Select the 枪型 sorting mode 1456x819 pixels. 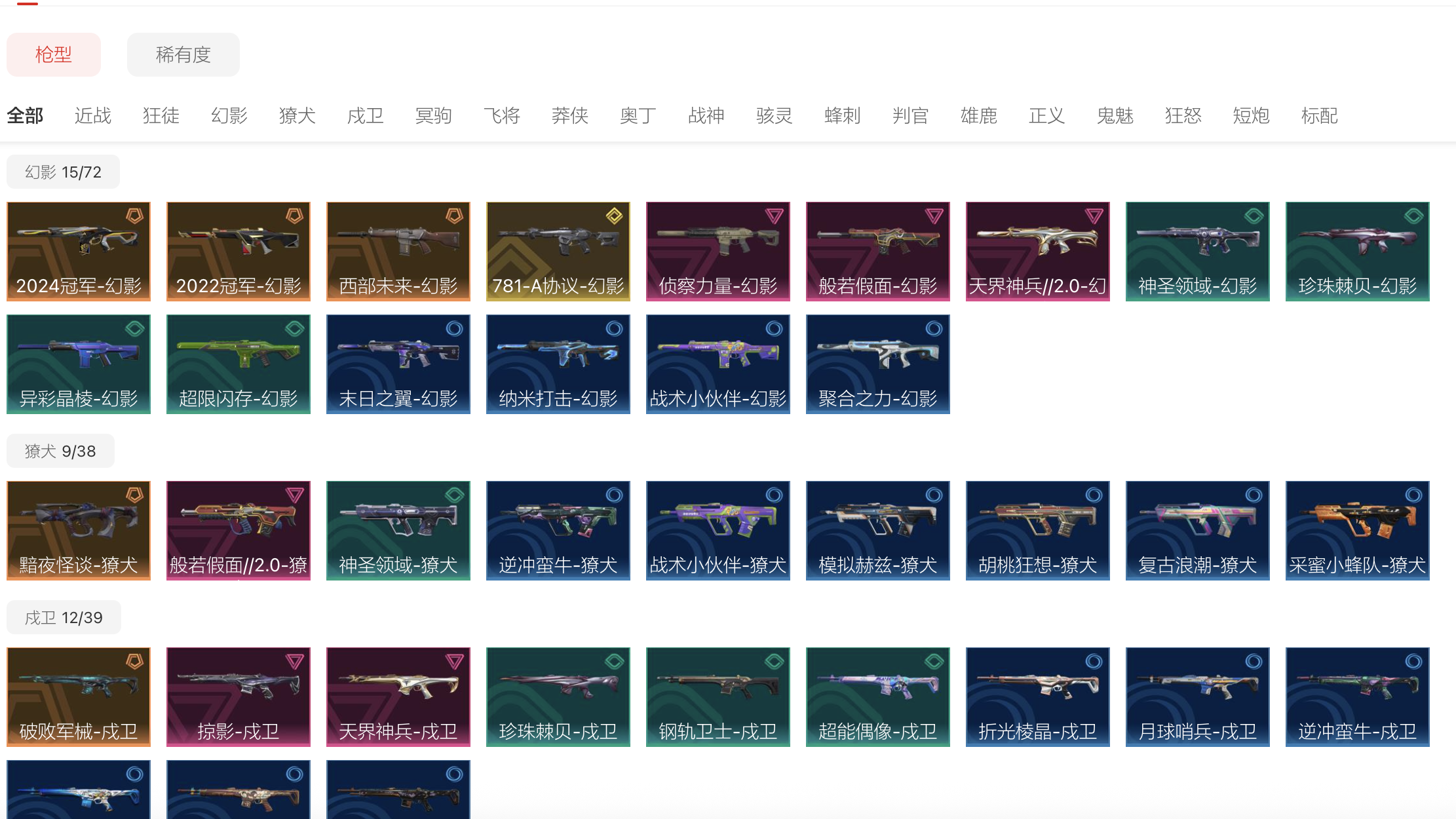point(54,54)
